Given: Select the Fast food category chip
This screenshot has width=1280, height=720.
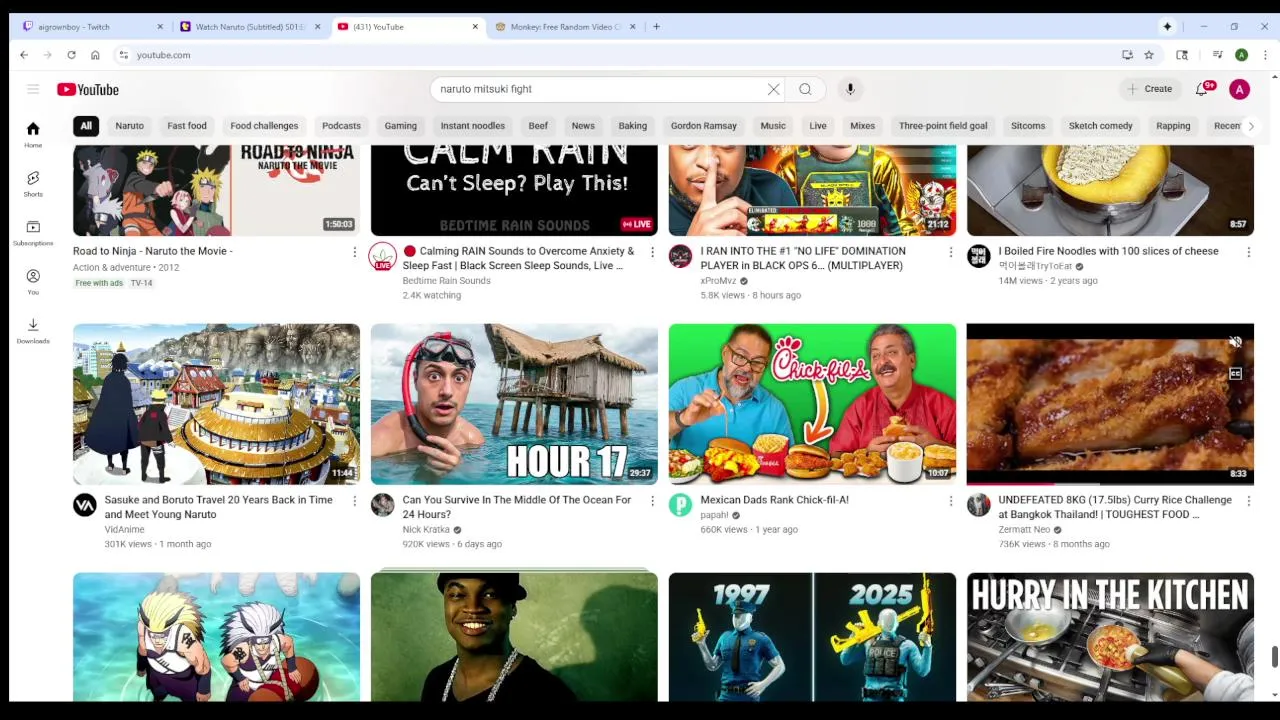Looking at the screenshot, I should point(187,126).
